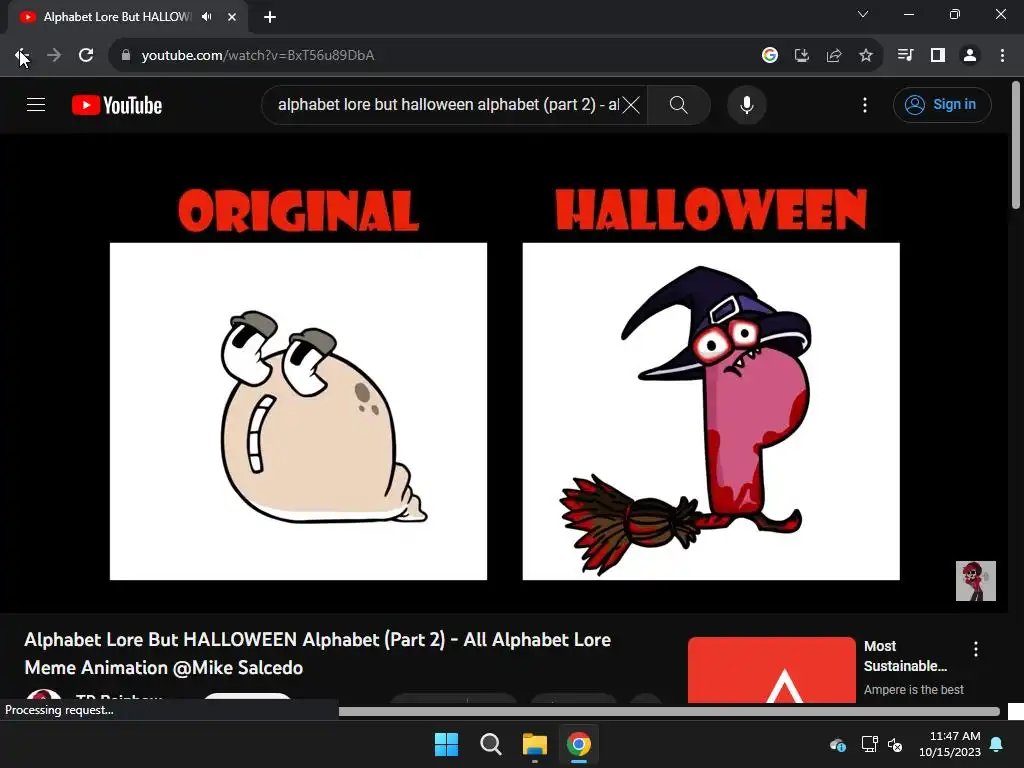
Task: Click the 'Ampere is the best' ad text
Action: (914, 690)
